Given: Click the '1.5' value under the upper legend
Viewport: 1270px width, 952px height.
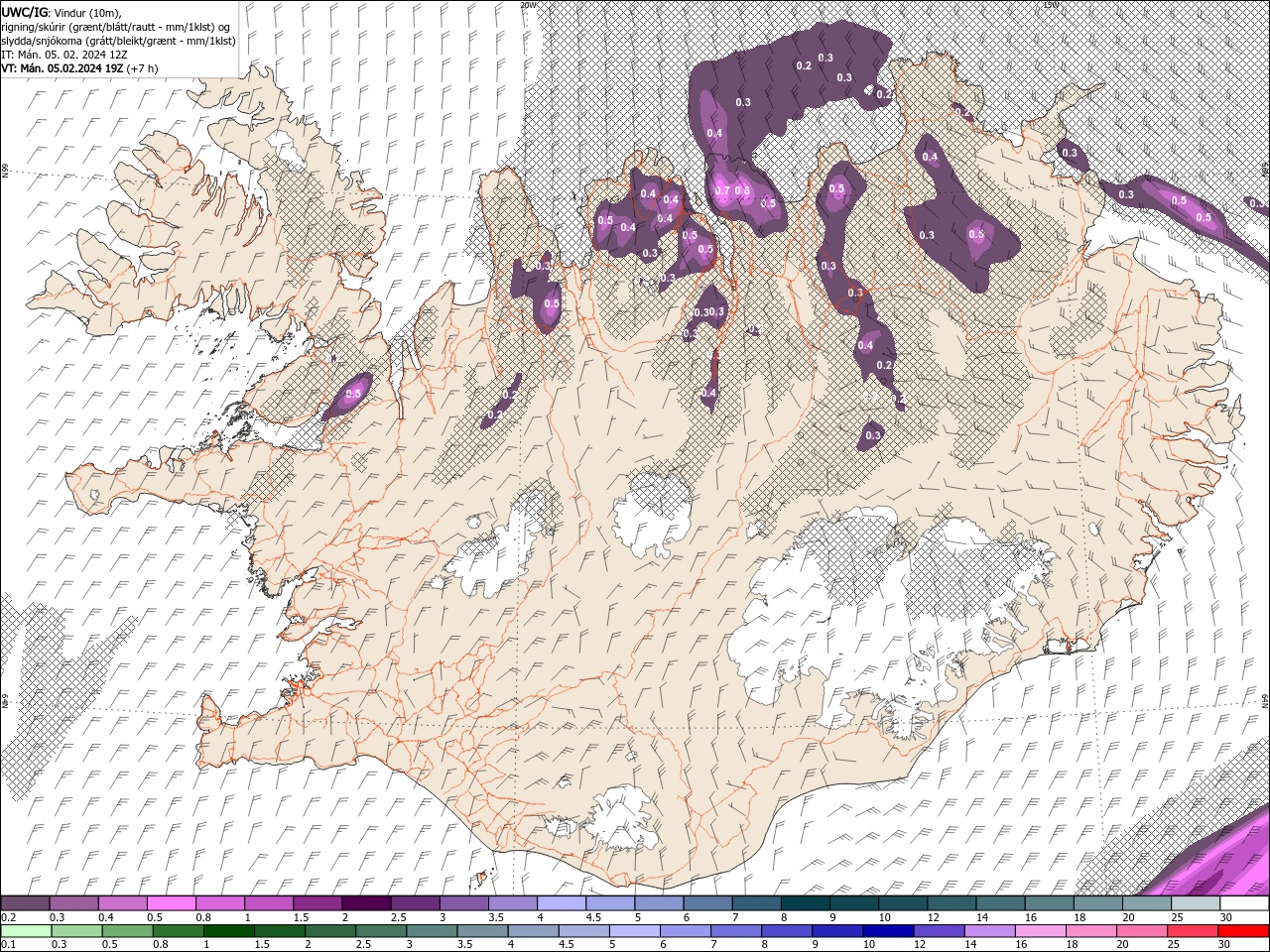Looking at the screenshot, I should [x=300, y=917].
